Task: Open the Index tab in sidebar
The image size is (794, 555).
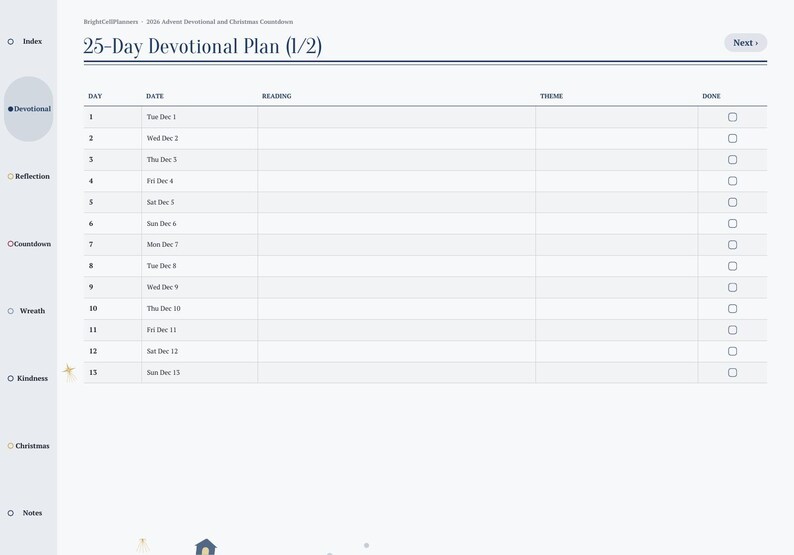Action: pyautogui.click(x=28, y=42)
